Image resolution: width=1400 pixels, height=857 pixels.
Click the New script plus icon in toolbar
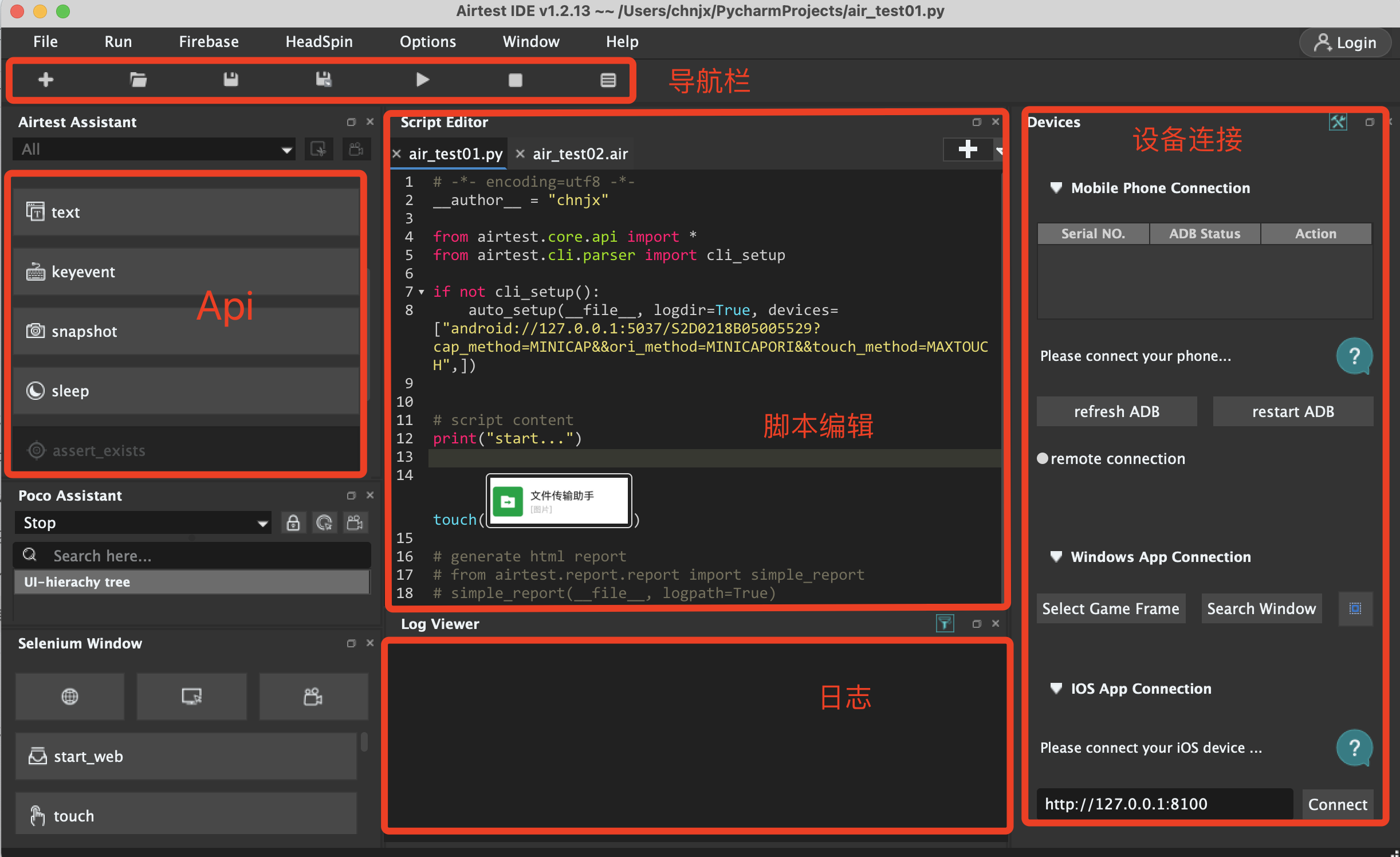click(x=46, y=80)
